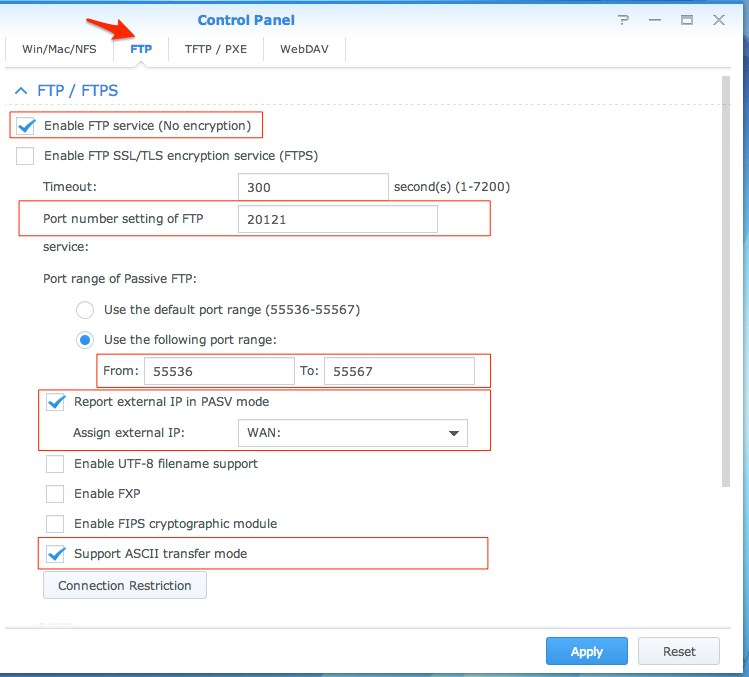This screenshot has width=749, height=677.
Task: Switch to the WebDAV tab
Action: [x=304, y=48]
